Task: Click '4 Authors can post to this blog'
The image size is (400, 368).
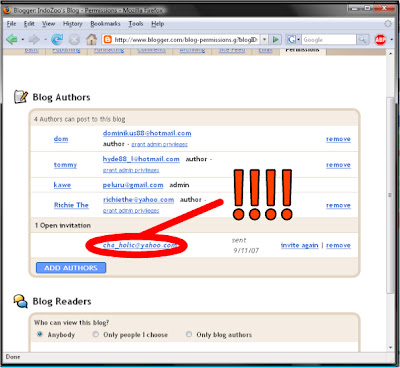Action: pyautogui.click(x=80, y=119)
